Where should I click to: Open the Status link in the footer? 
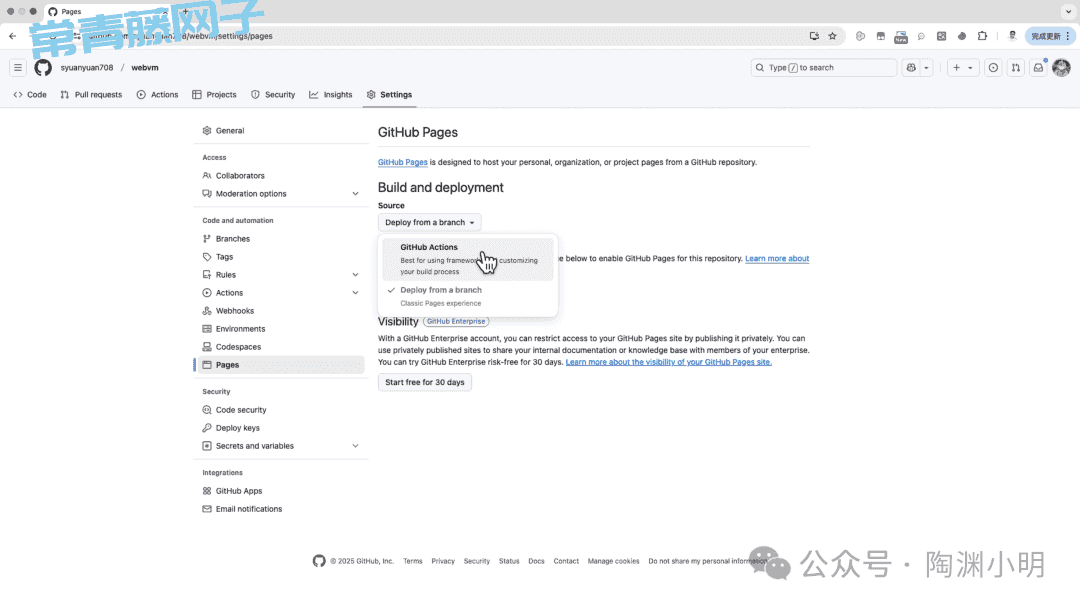[509, 561]
